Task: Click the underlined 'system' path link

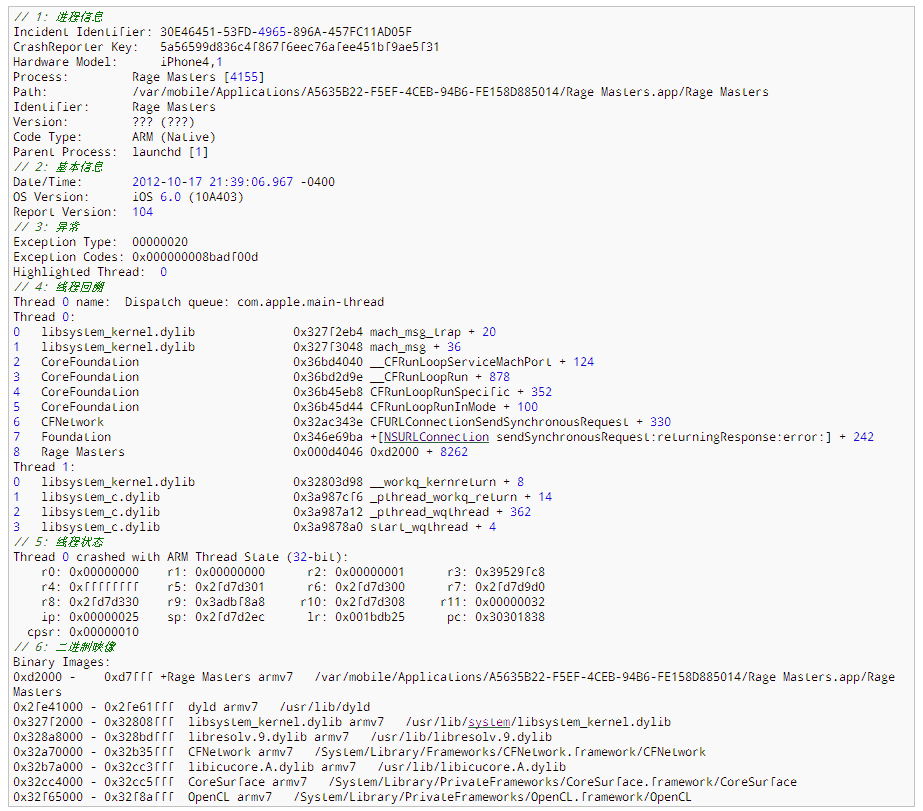Action: [489, 722]
